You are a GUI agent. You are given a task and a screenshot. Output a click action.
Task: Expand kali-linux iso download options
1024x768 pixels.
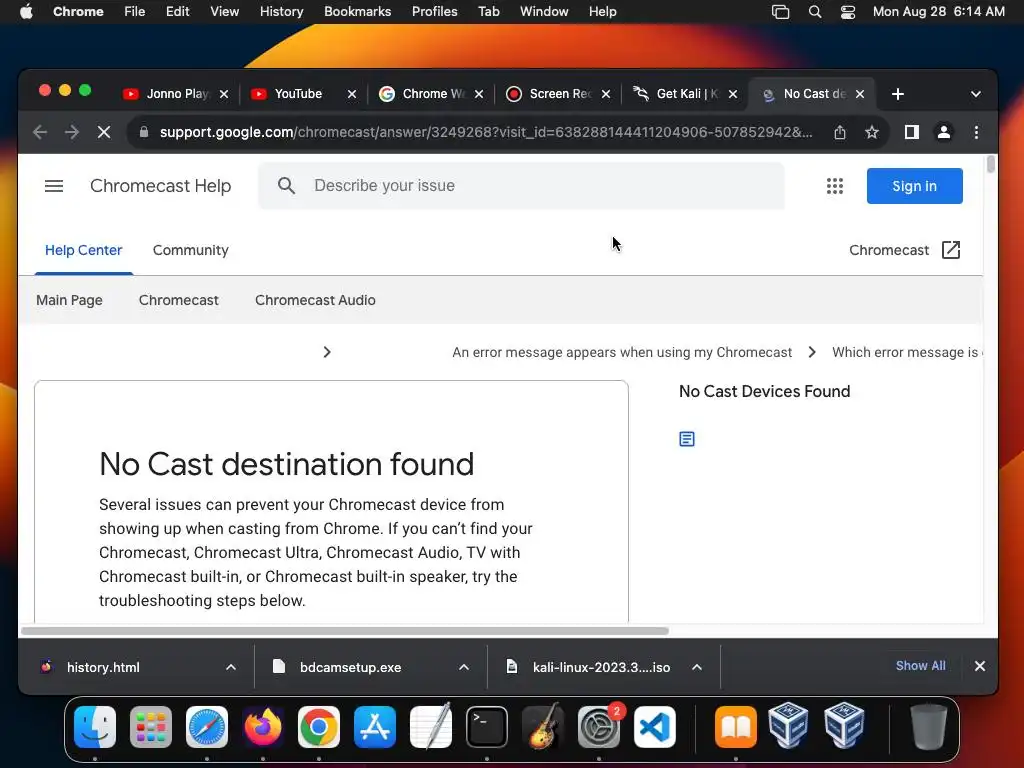click(x=697, y=667)
